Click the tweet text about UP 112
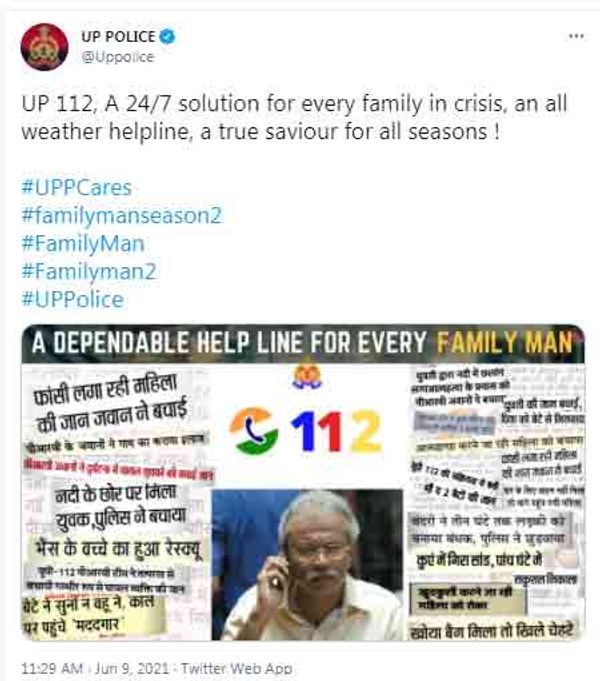 point(295,117)
